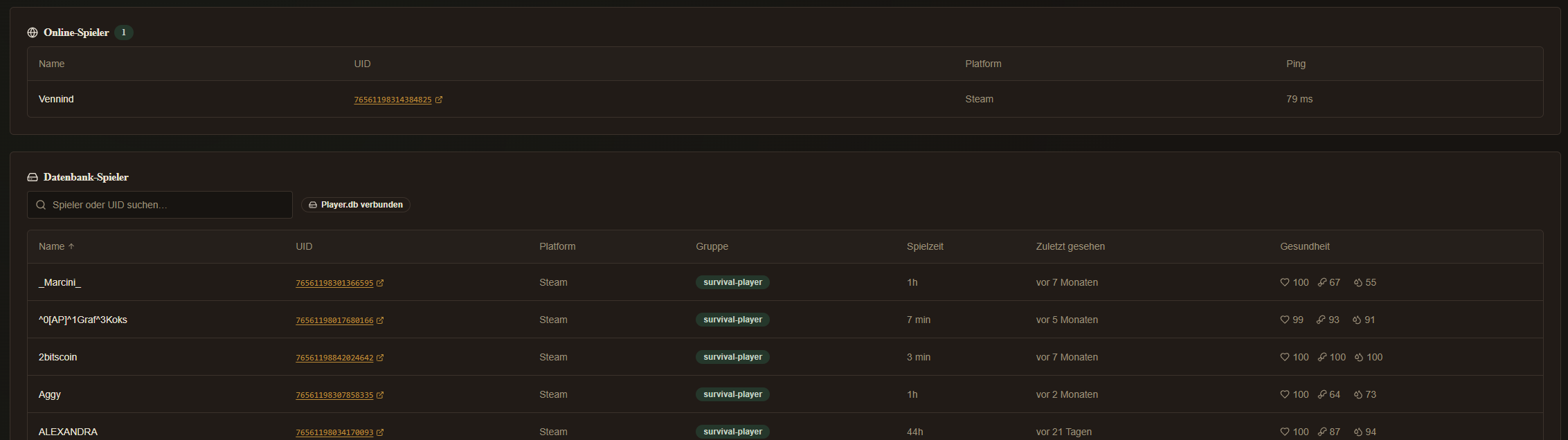
Task: Focus the Spieler oder UID suchen field
Action: click(x=160, y=205)
